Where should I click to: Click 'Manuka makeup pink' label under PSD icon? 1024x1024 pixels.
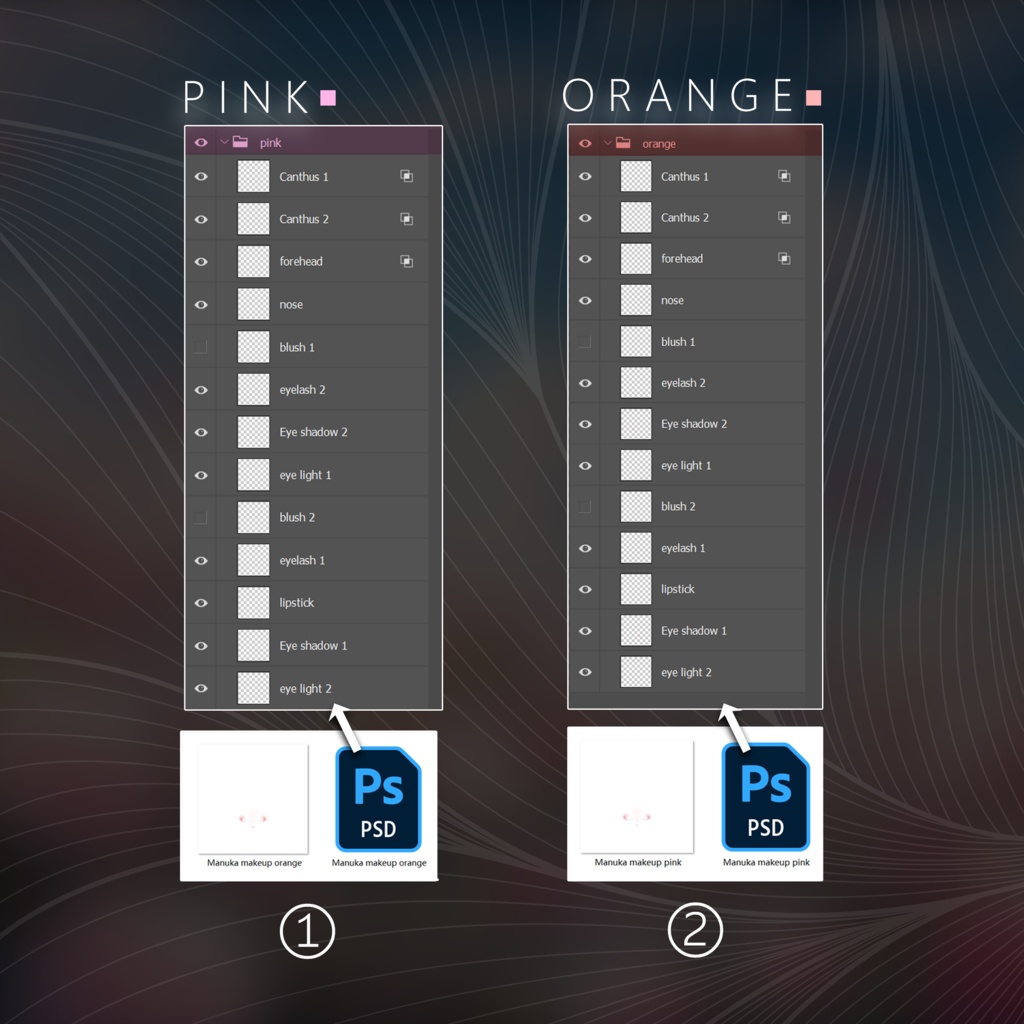click(x=766, y=862)
